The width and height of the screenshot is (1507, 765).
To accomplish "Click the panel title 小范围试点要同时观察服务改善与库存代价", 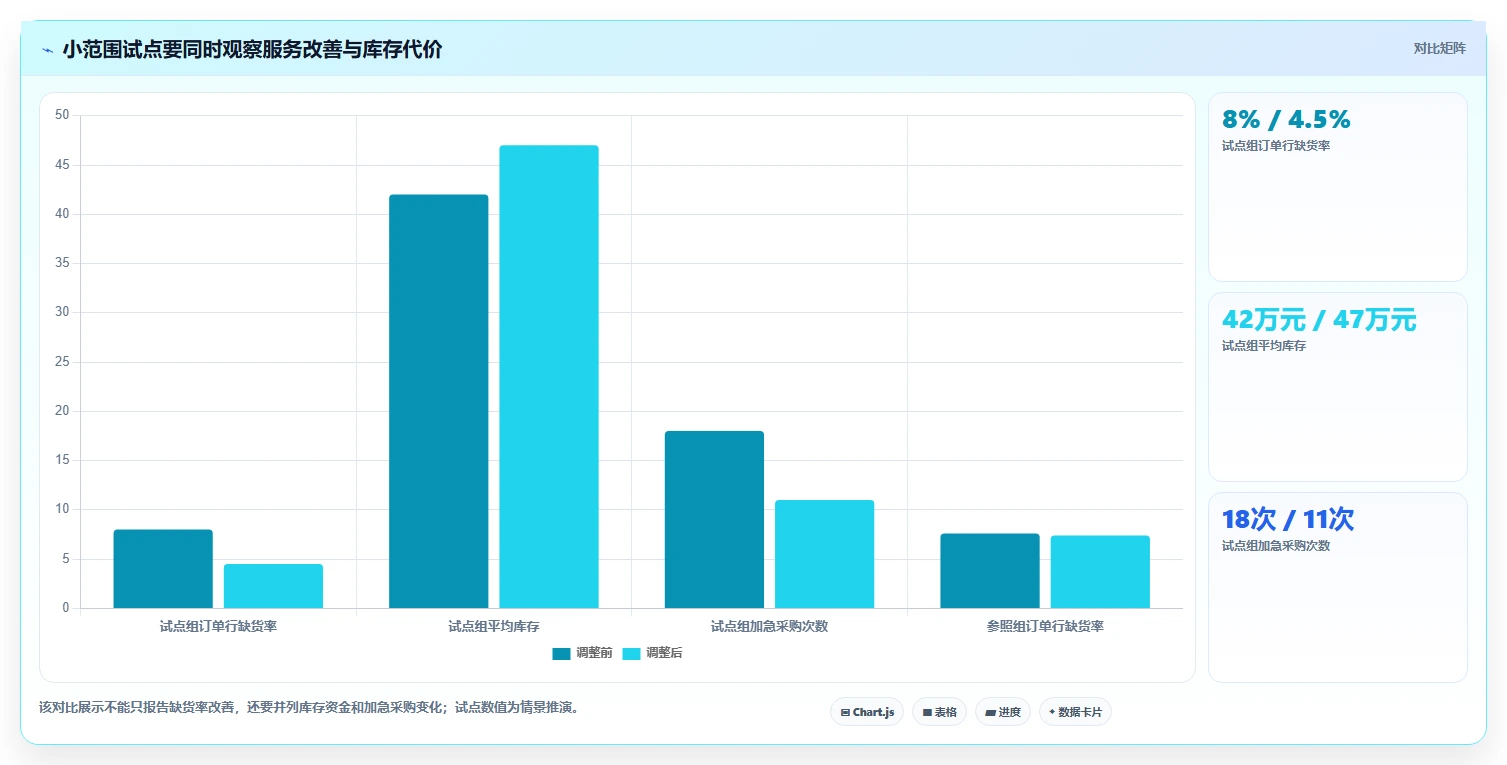I will 252,50.
